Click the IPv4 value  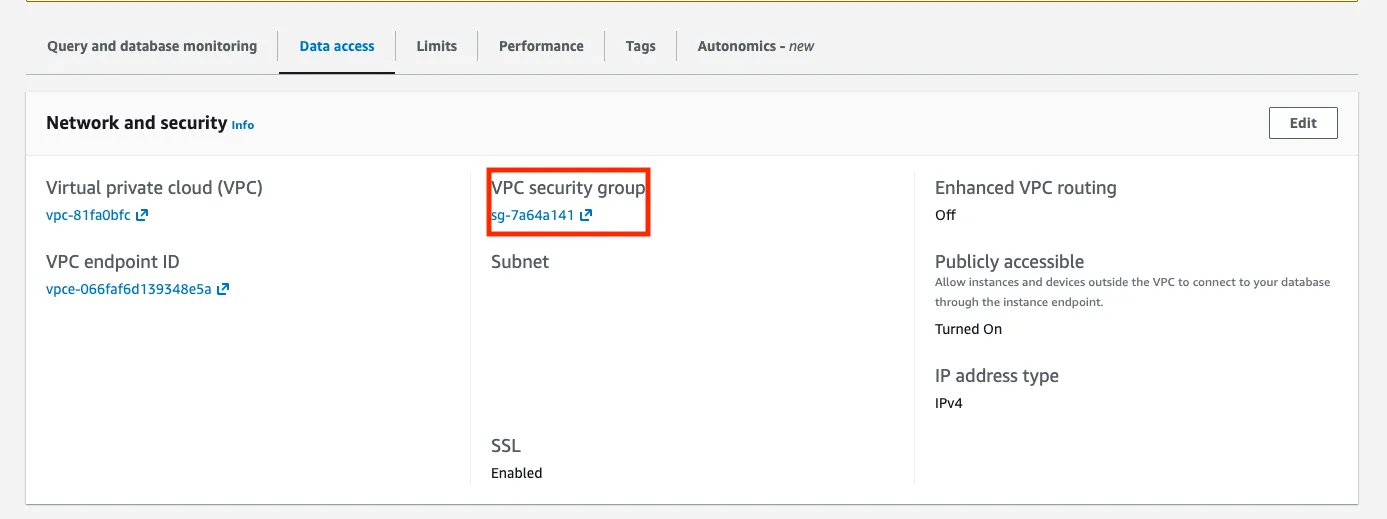949,403
